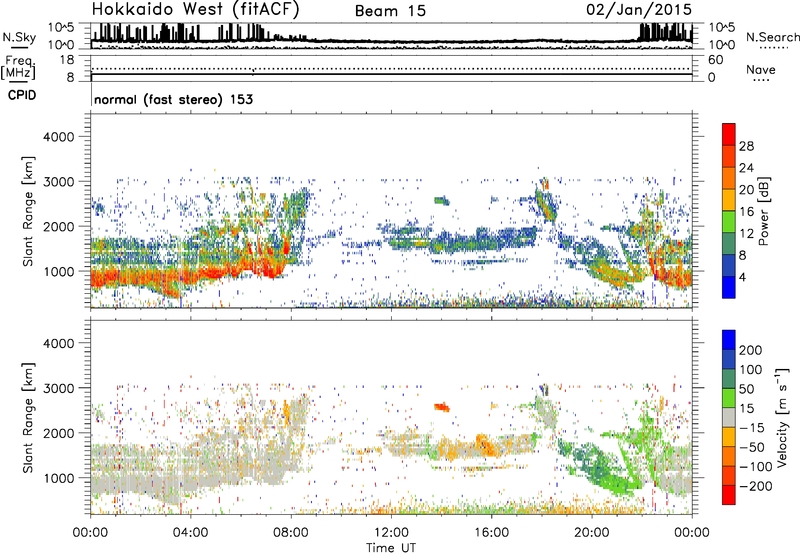Screen dimensions: 800x554
Task: Click the frequency panel '18' tick label
Action: click(67, 60)
